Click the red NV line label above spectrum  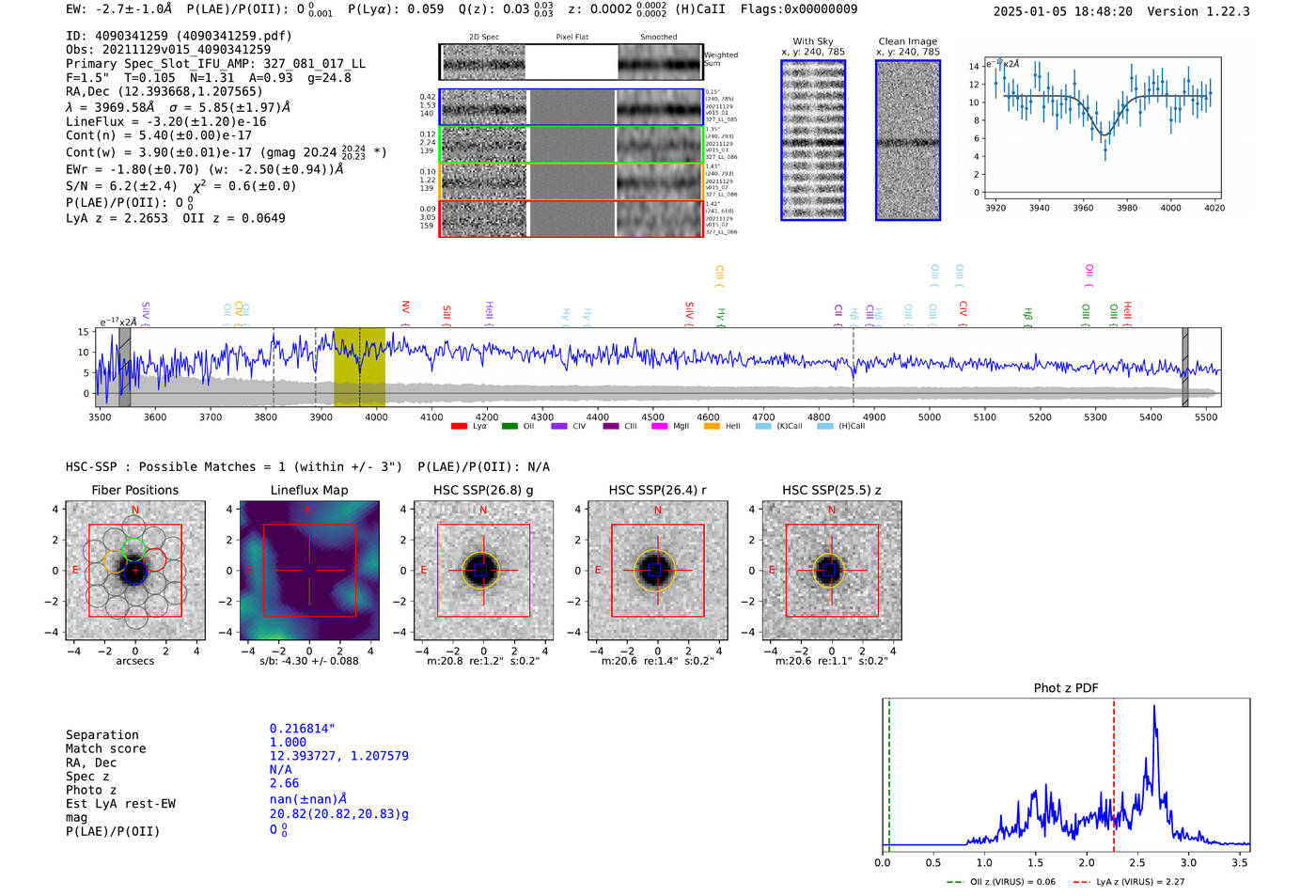tap(405, 308)
